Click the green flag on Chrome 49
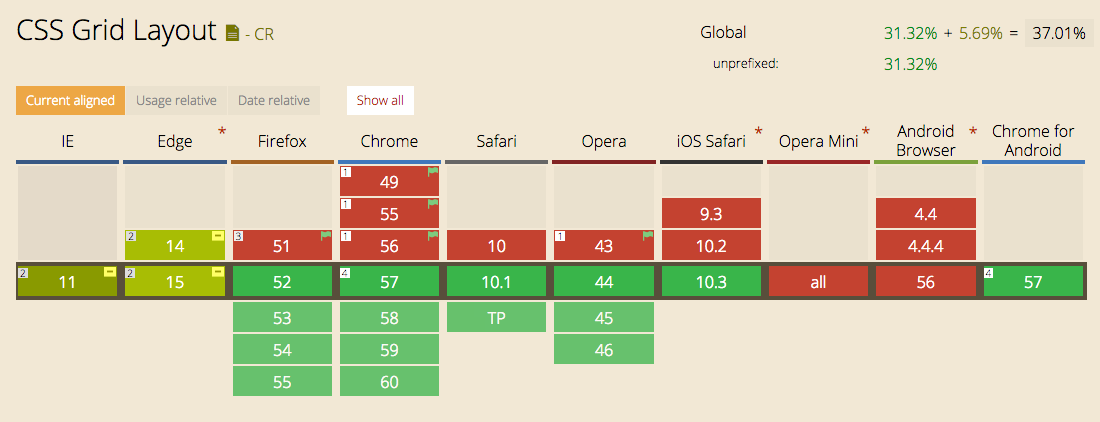The width and height of the screenshot is (1100, 422). coord(433,173)
